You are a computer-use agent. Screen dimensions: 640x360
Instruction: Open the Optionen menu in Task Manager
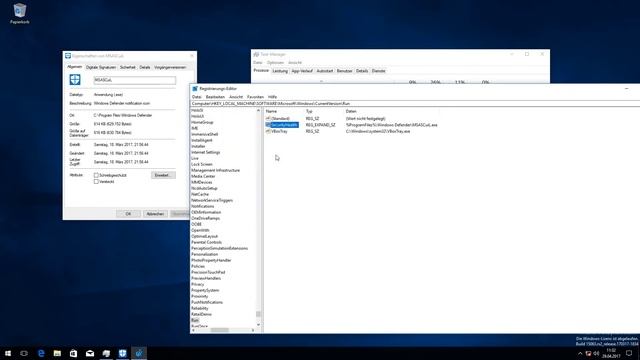(275, 63)
